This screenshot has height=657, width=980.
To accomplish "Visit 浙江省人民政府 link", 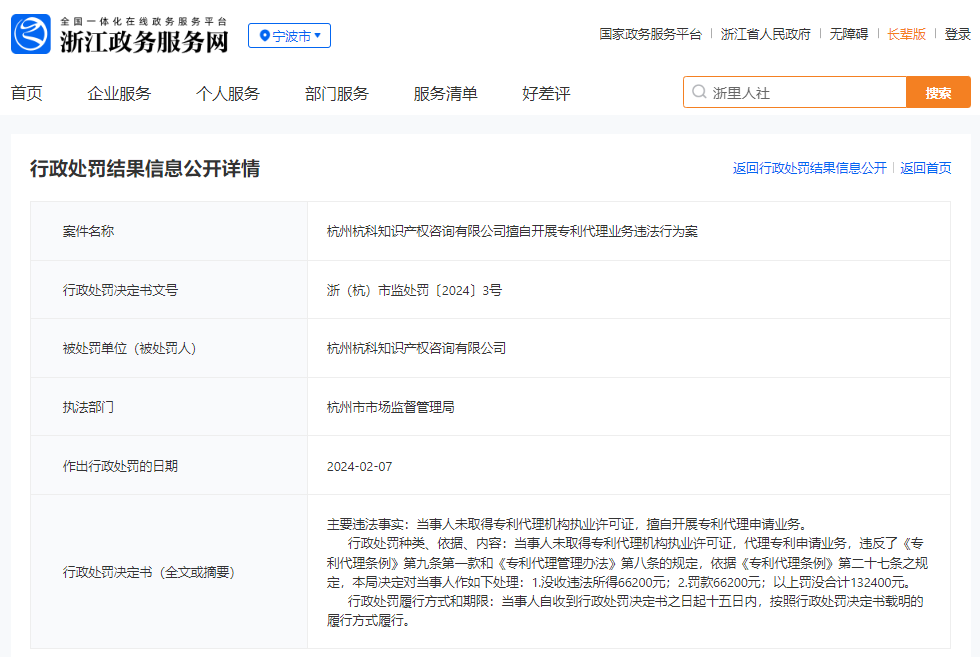I will coord(765,34).
